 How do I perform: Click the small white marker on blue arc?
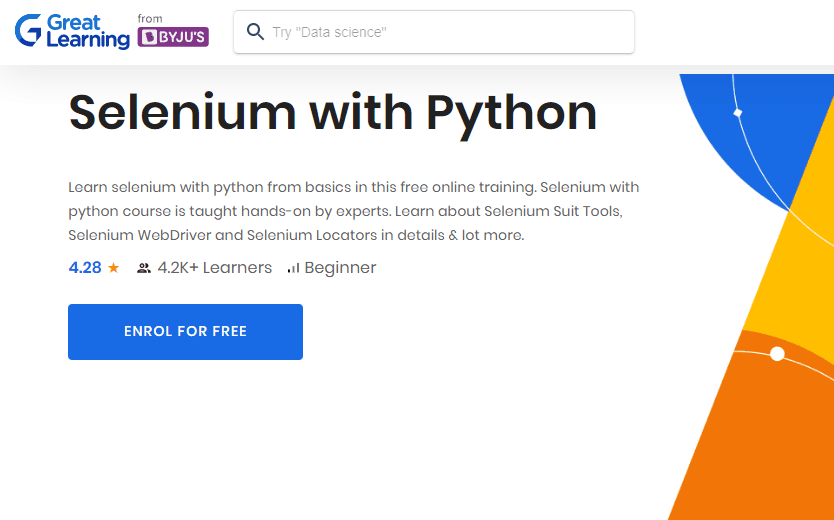point(737,113)
